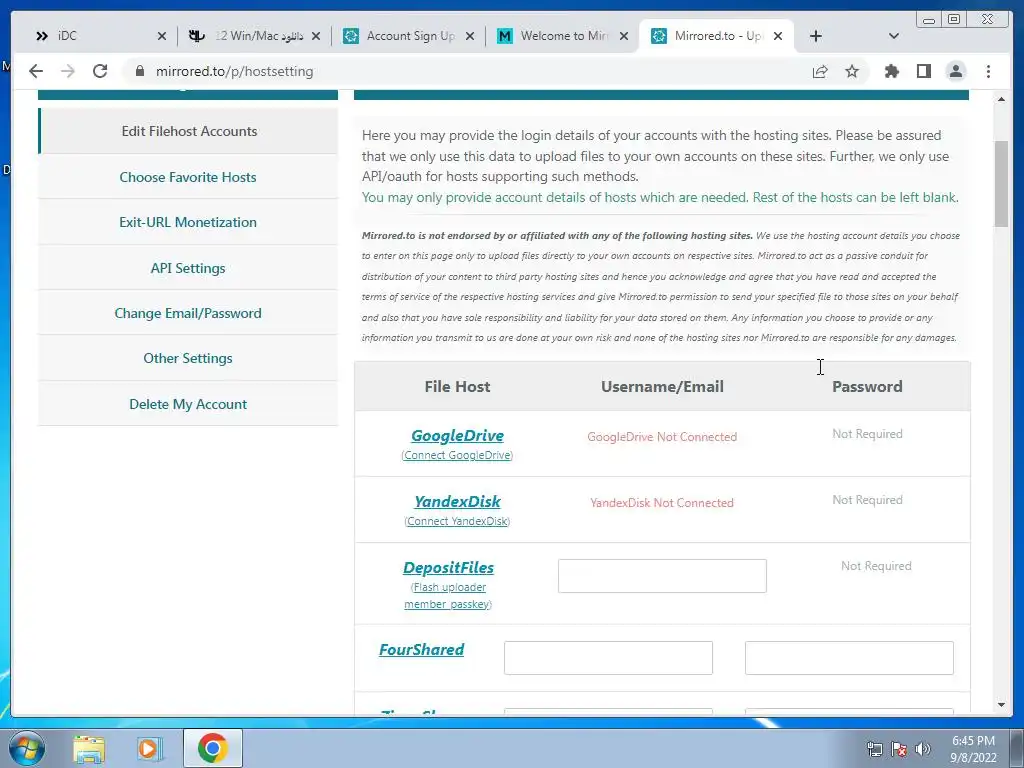Open the Chrome extensions puzzle icon

tap(891, 71)
